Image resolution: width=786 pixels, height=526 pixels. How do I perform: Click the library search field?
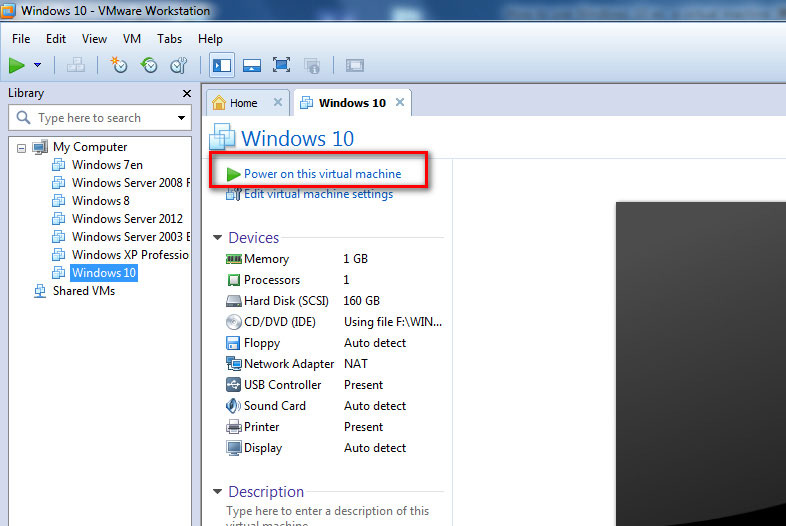tap(100, 118)
